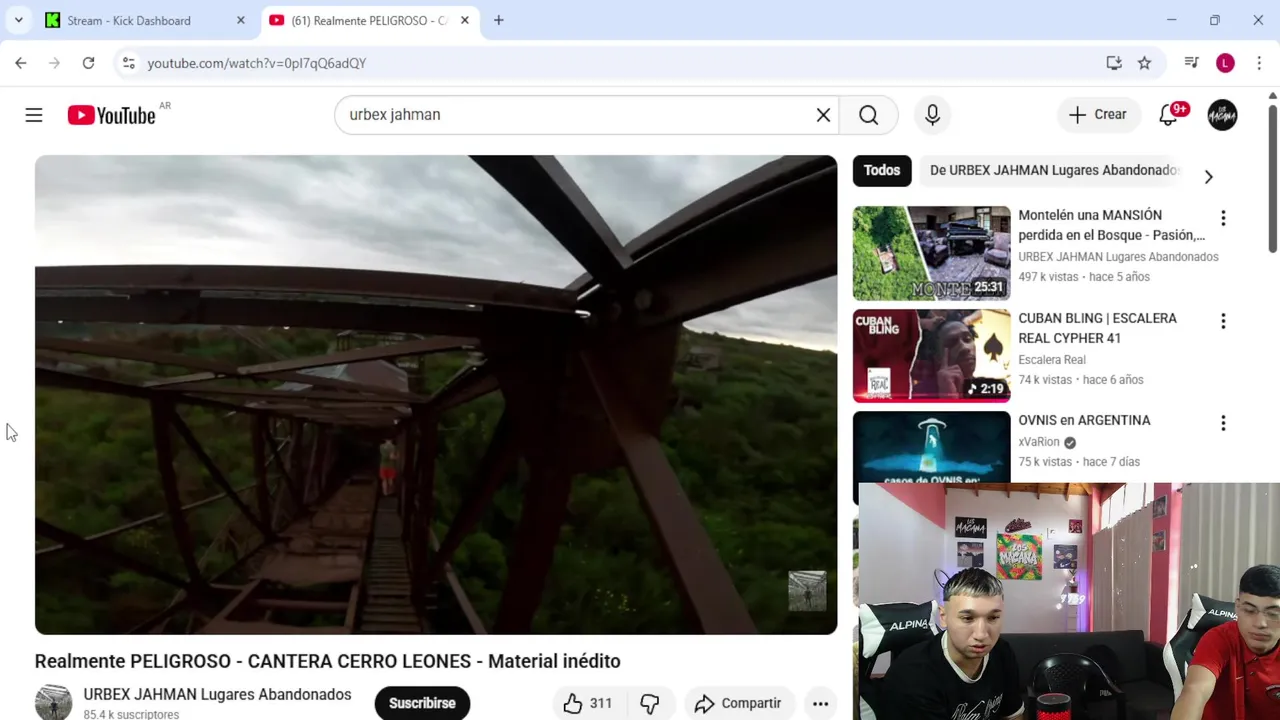Click the Crear button
Image resolution: width=1280 pixels, height=720 pixels.
click(1098, 115)
